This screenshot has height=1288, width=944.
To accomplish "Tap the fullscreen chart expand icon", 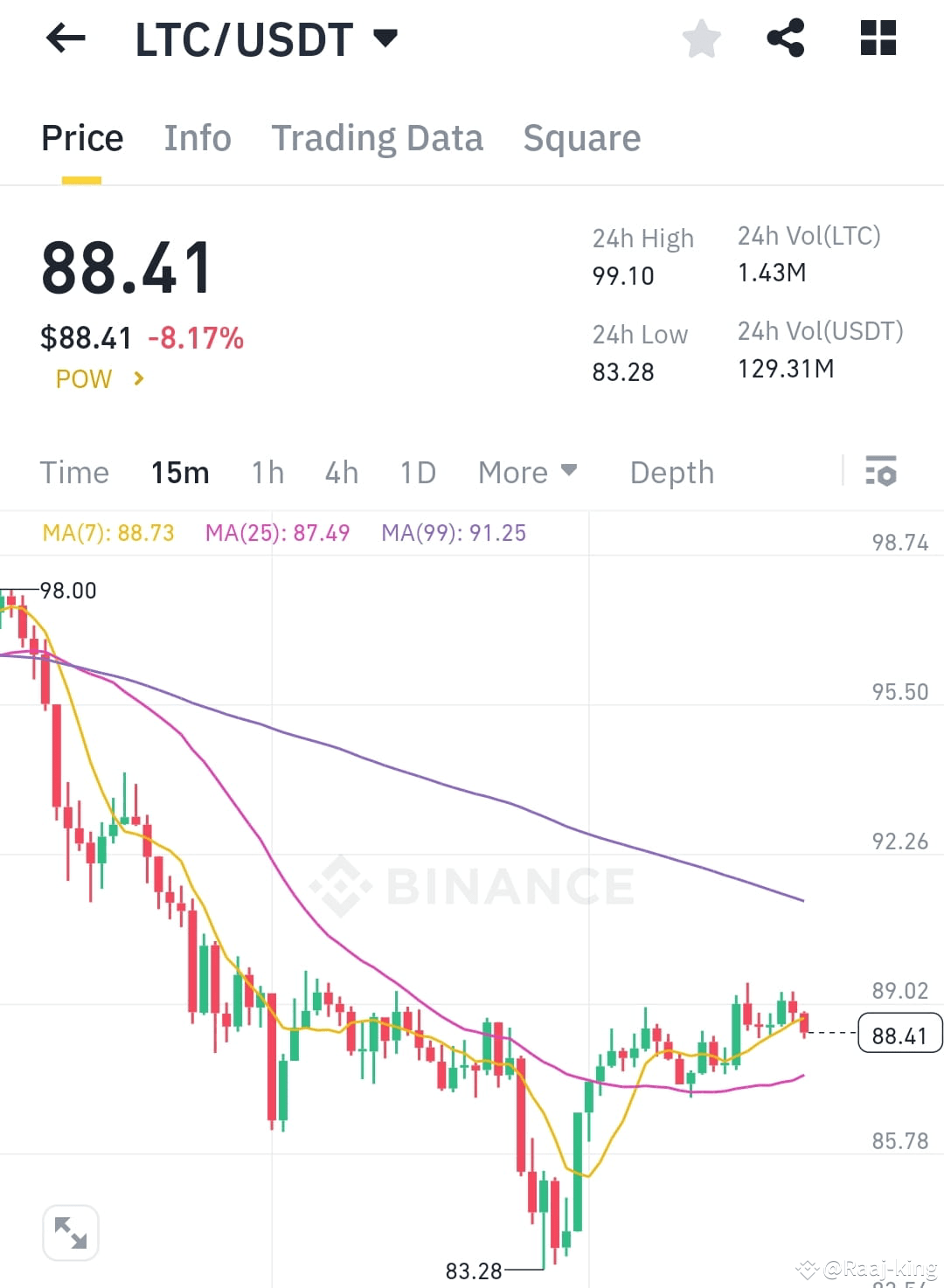I will coord(71,1232).
